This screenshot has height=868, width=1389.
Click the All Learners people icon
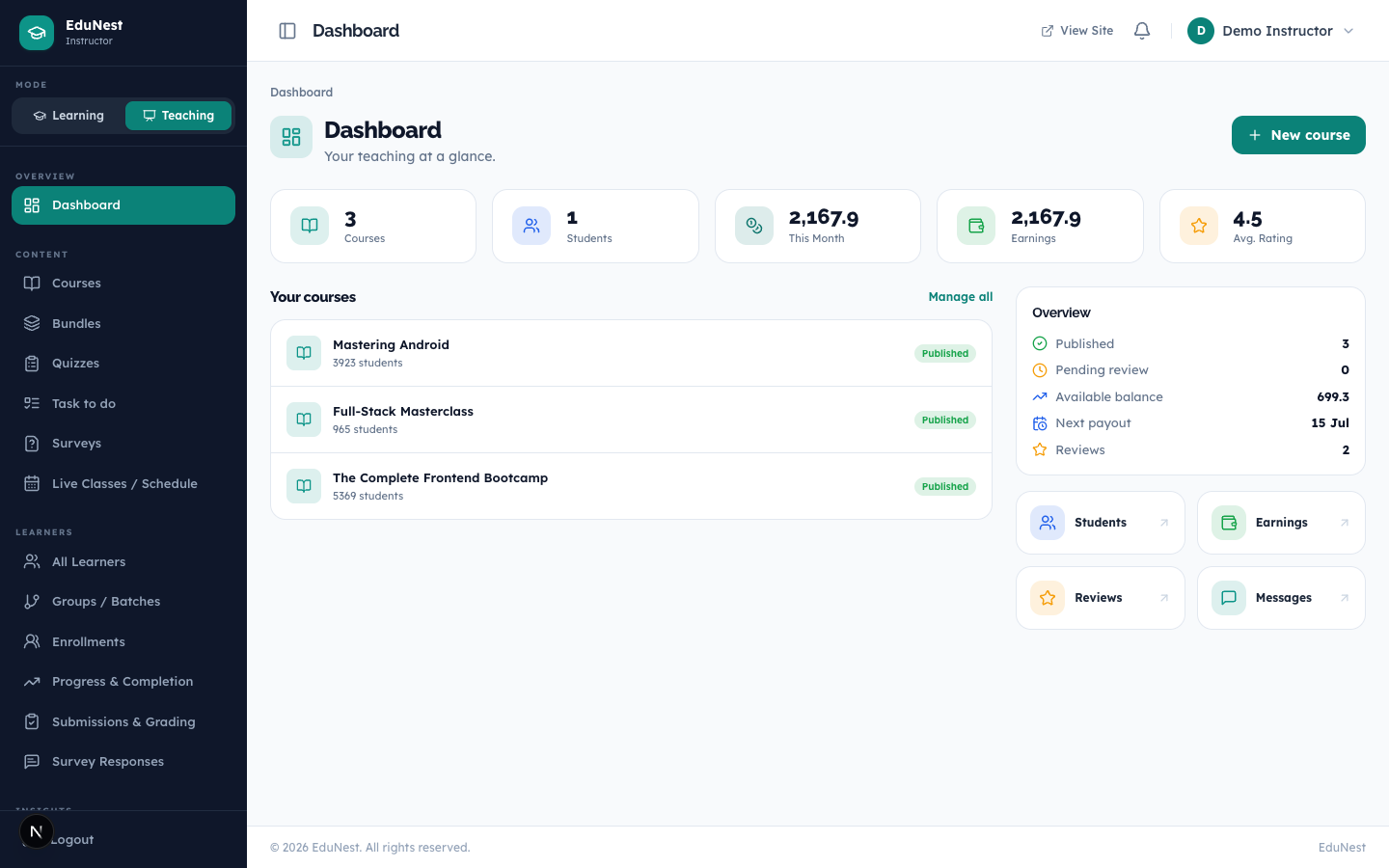pos(32,562)
